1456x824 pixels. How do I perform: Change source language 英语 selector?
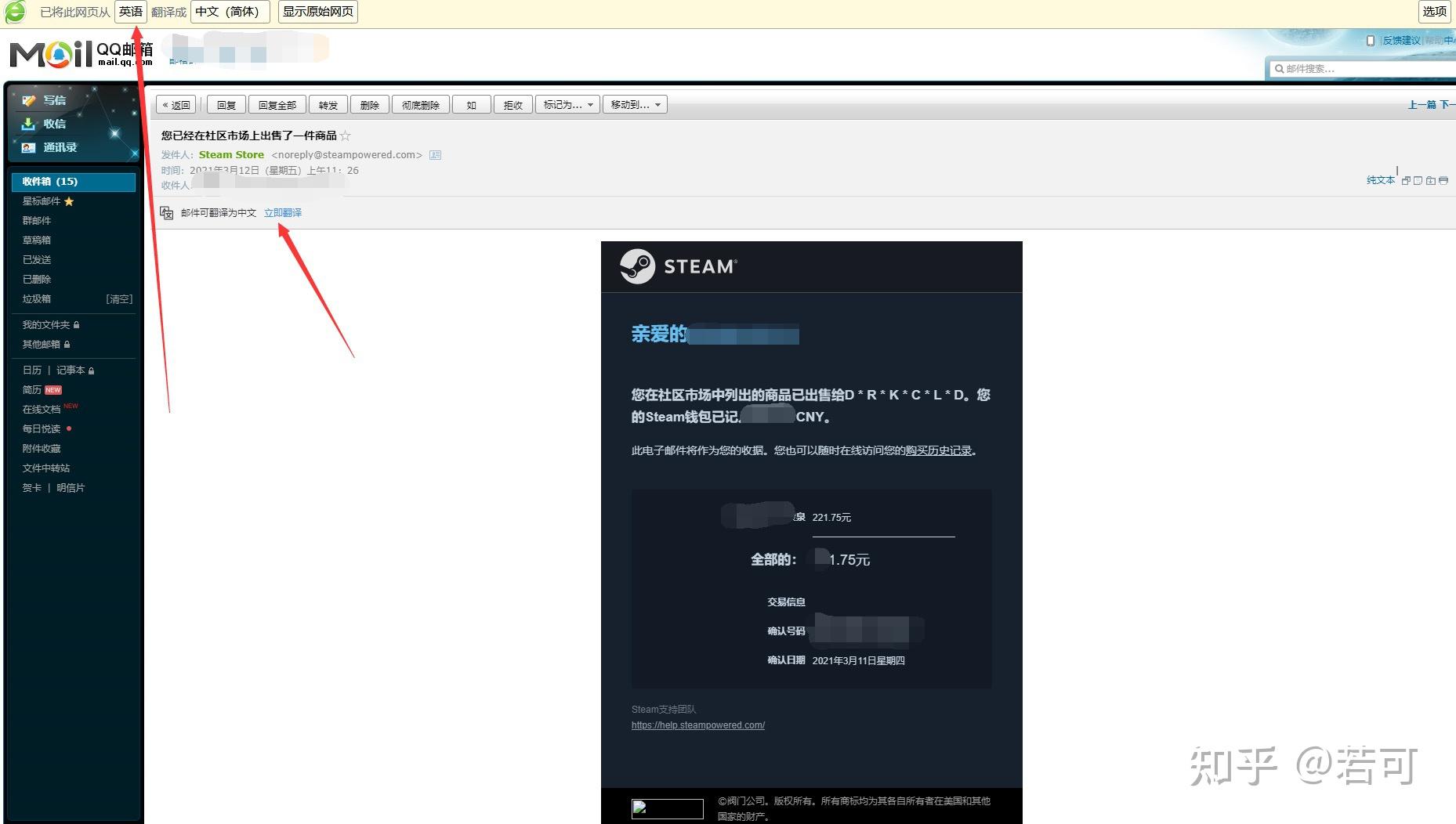[x=131, y=12]
